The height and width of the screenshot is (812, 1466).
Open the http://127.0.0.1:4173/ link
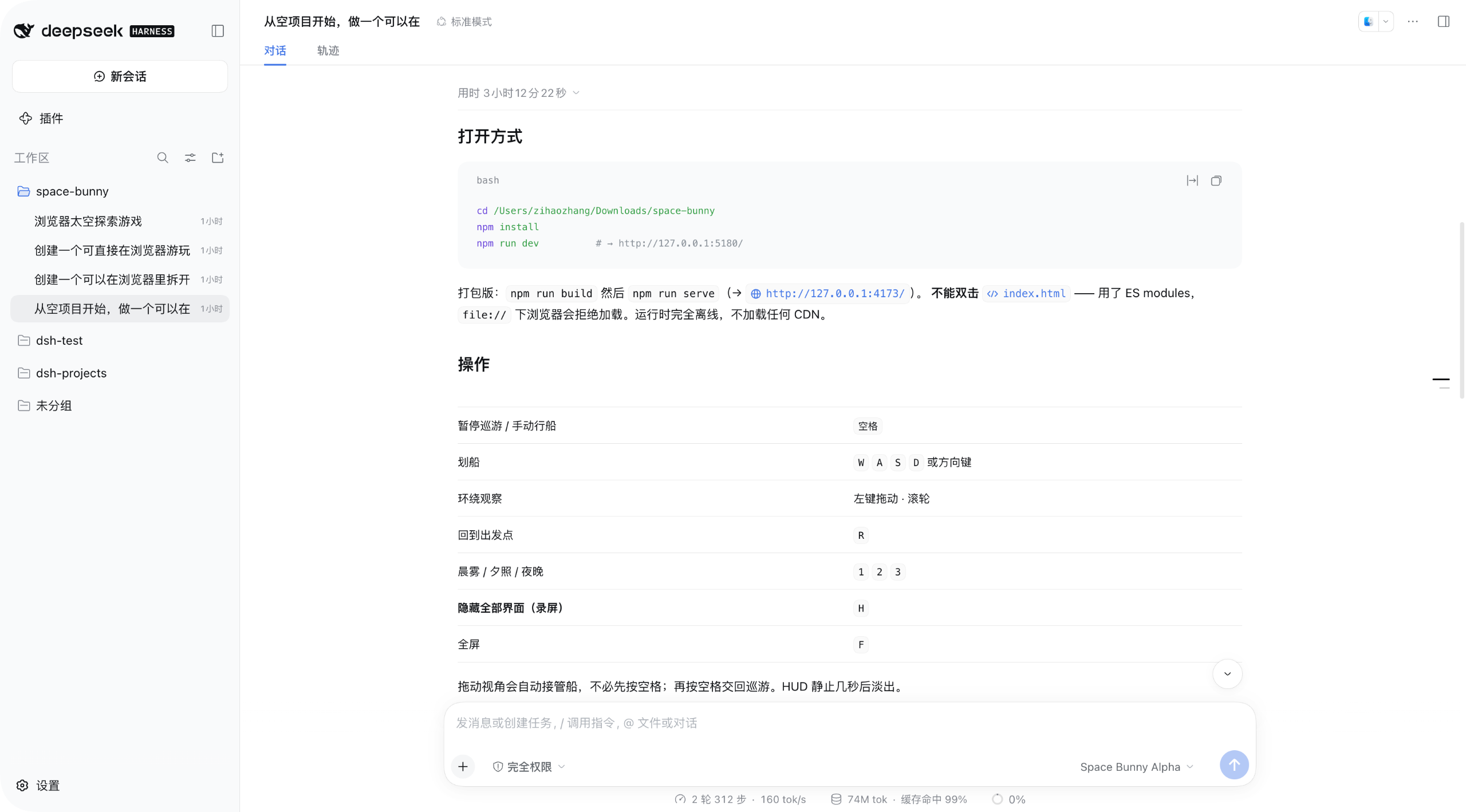tap(828, 294)
